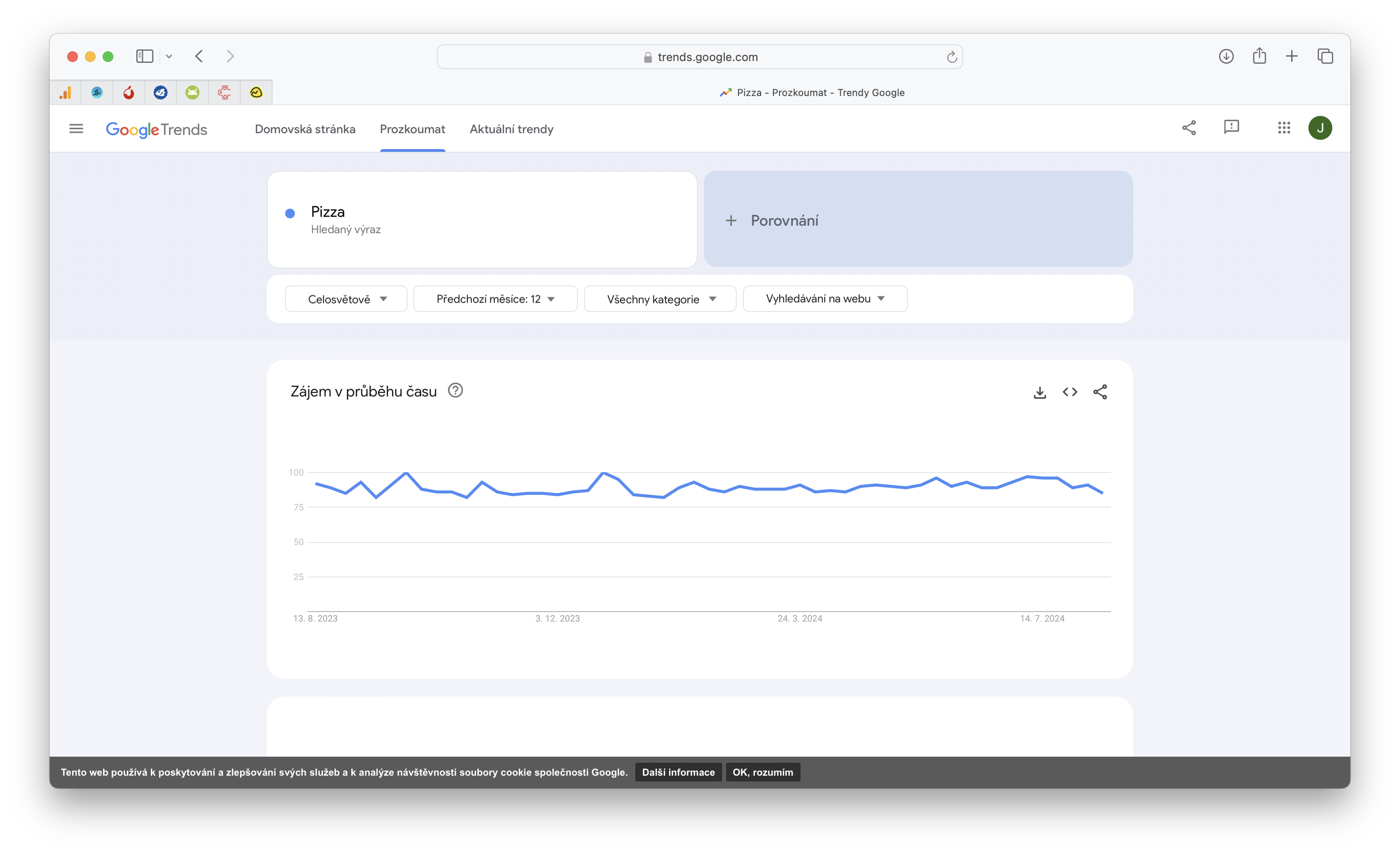The width and height of the screenshot is (1400, 854).
Task: Open the Všechny kategorie dropdown
Action: point(660,299)
